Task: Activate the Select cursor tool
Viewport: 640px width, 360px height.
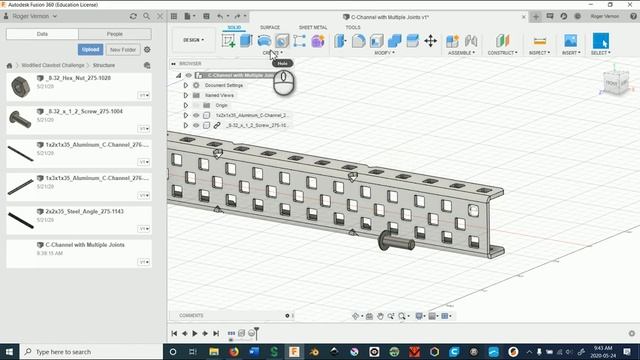Action: coord(601,41)
